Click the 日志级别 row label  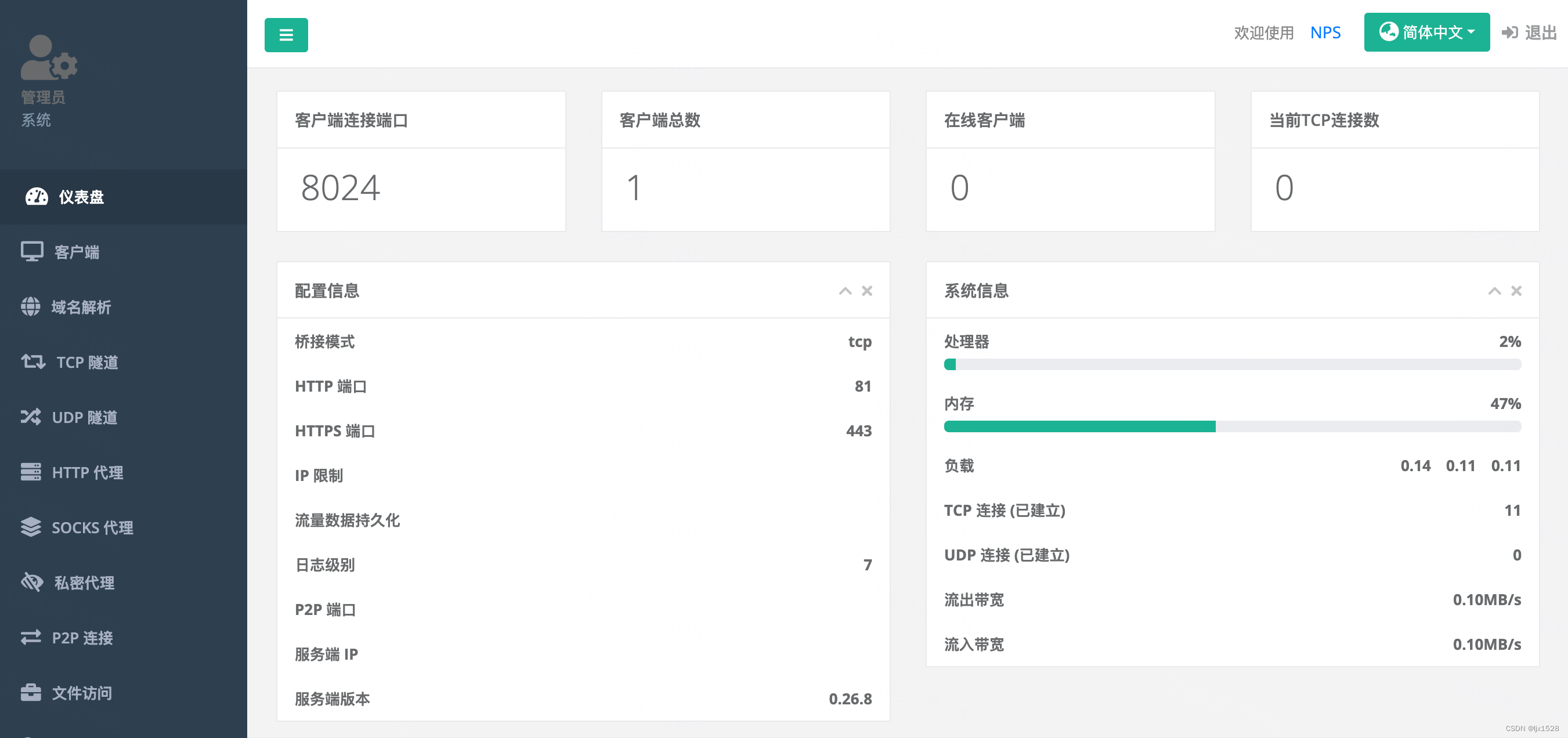coord(324,565)
